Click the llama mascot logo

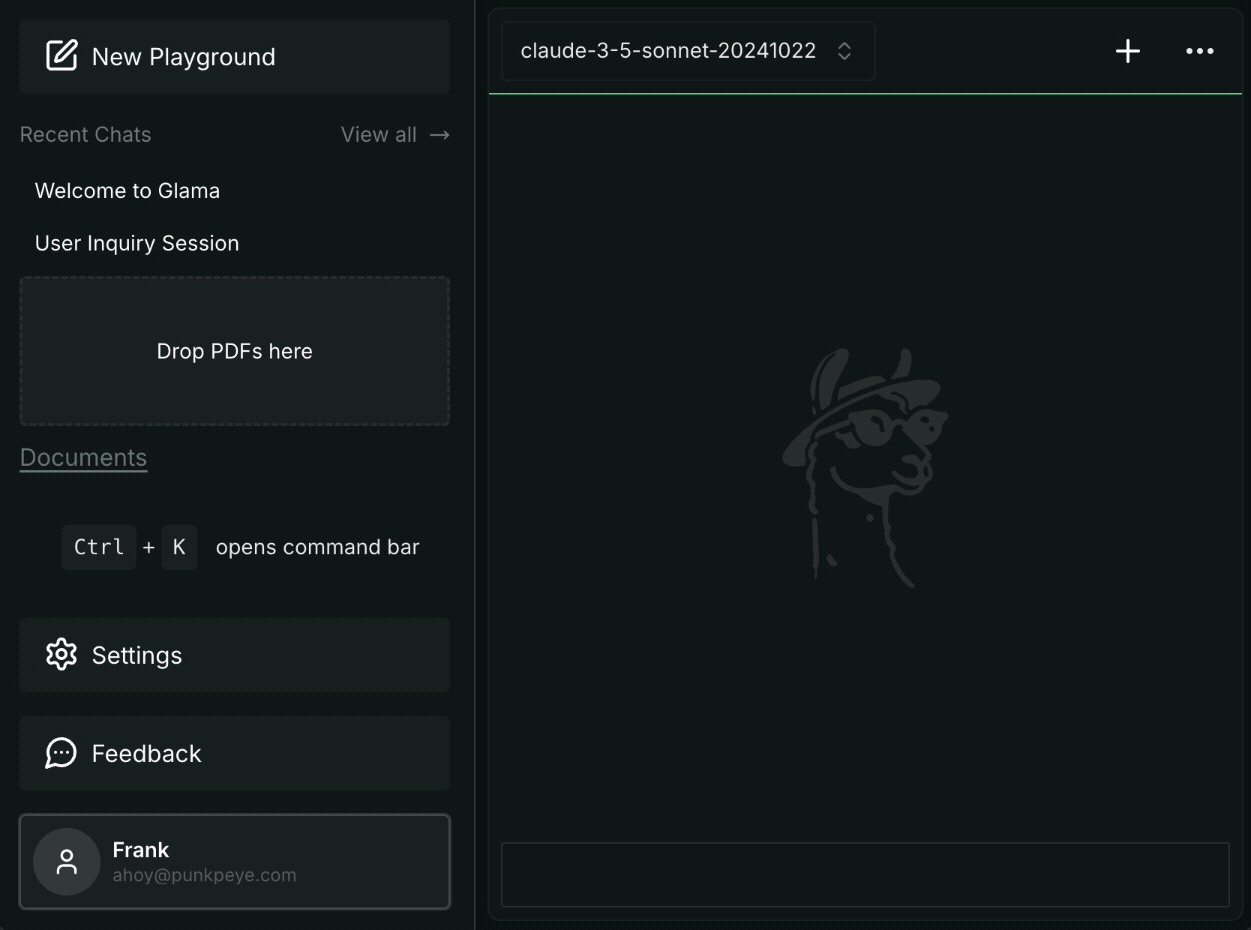click(x=865, y=467)
